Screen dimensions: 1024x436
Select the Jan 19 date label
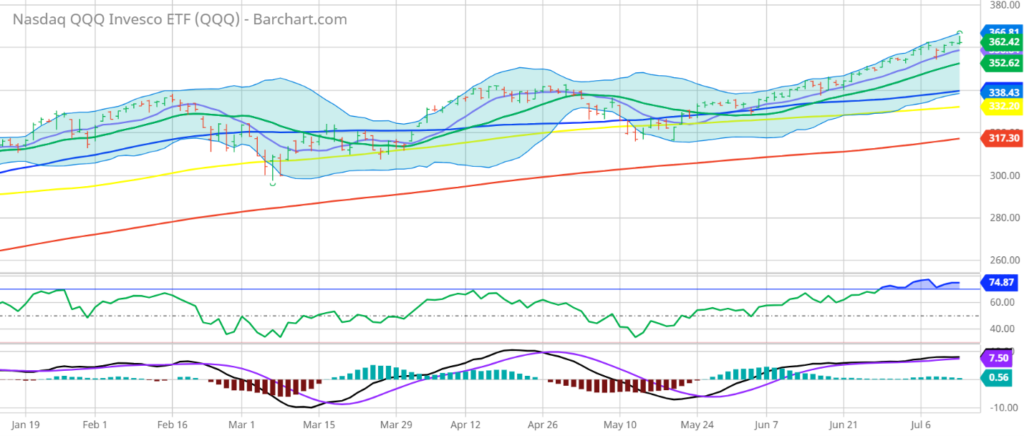click(x=26, y=425)
